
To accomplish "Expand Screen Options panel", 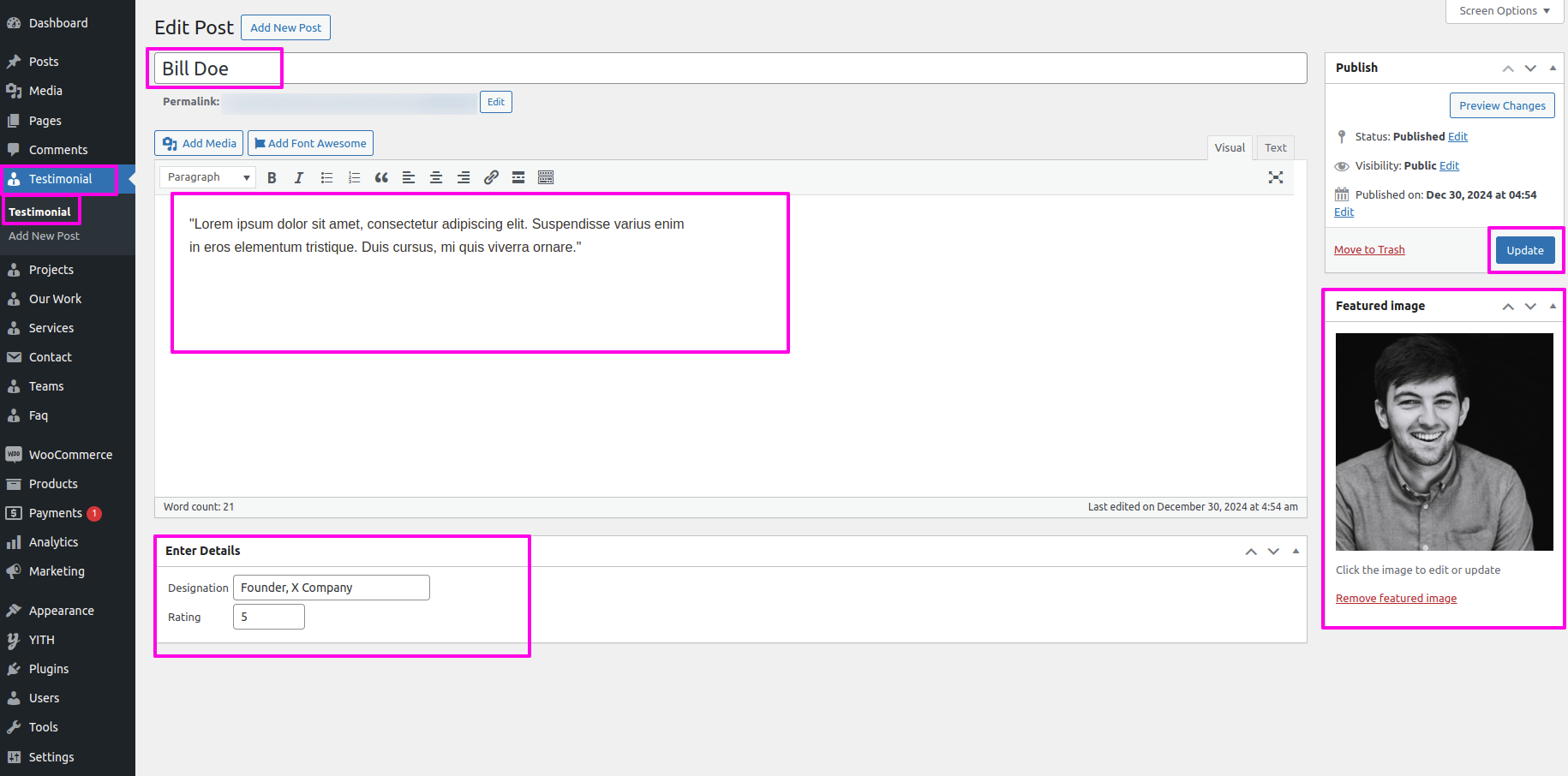I will [x=1504, y=11].
